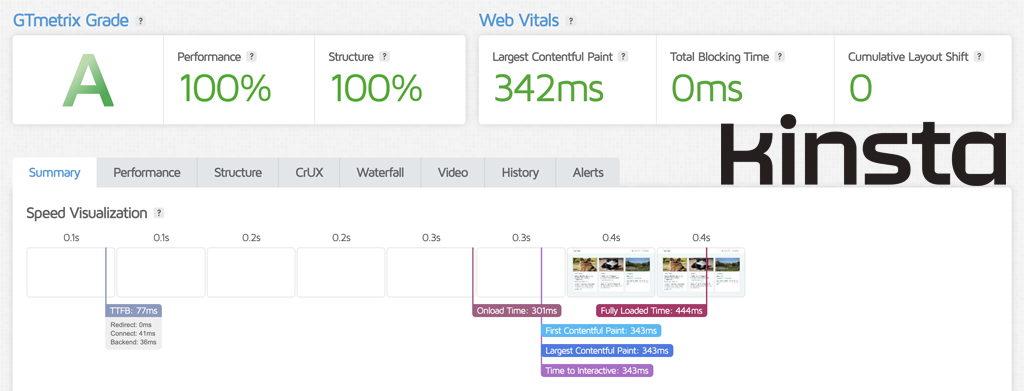The width and height of the screenshot is (1024, 391).
Task: Open the Web Vitals help icon
Action: [x=571, y=21]
